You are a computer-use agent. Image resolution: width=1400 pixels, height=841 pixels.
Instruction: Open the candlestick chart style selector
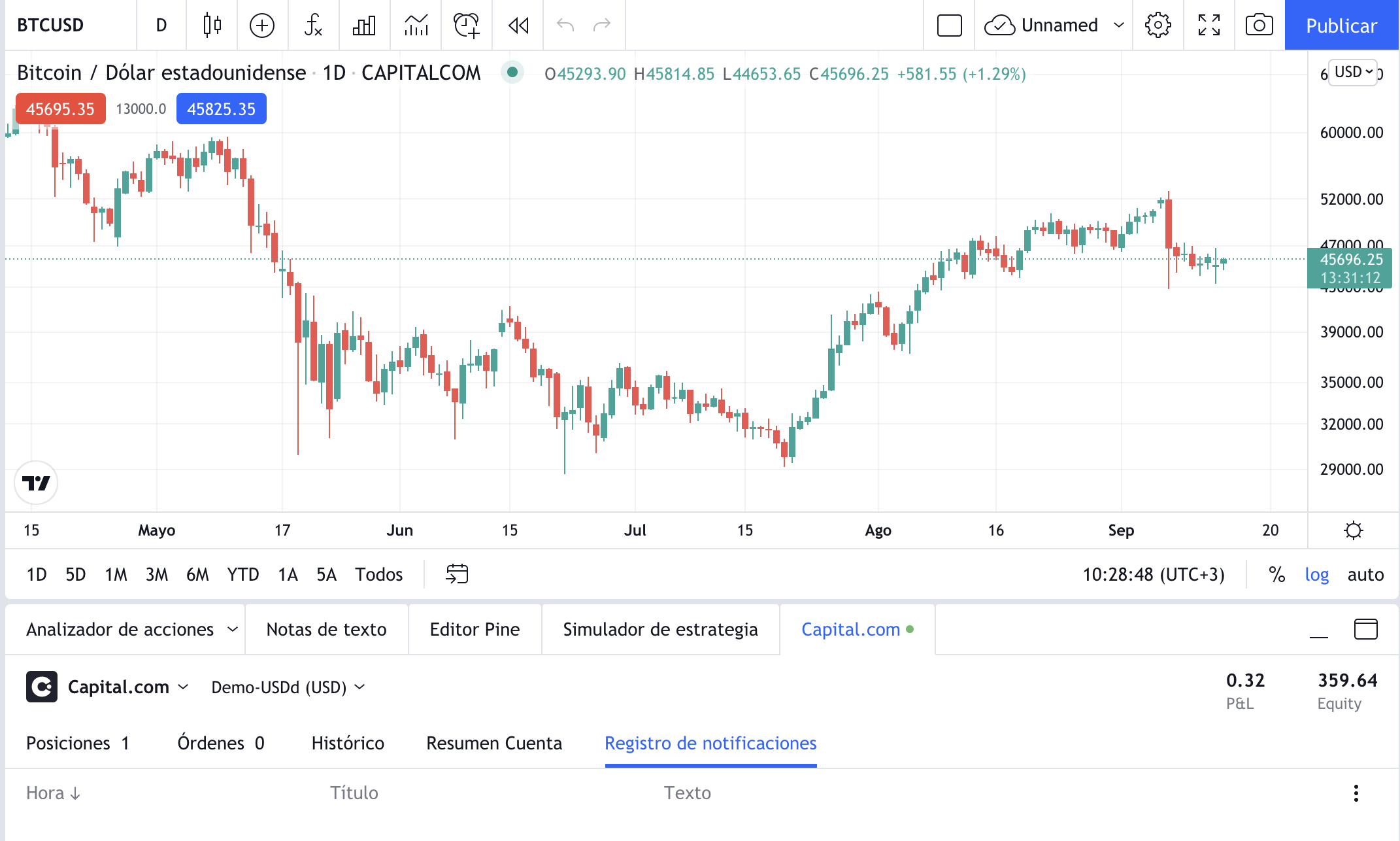[x=212, y=26]
